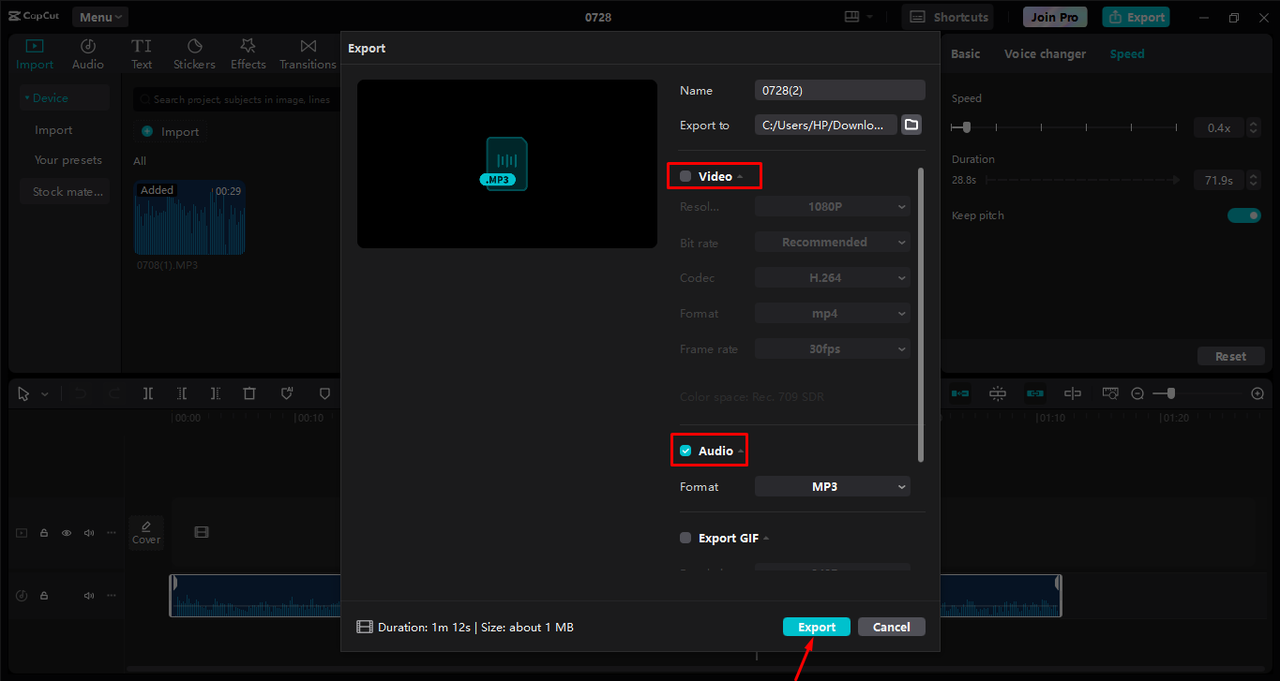Click the zoom out timeline icon

tap(1137, 394)
